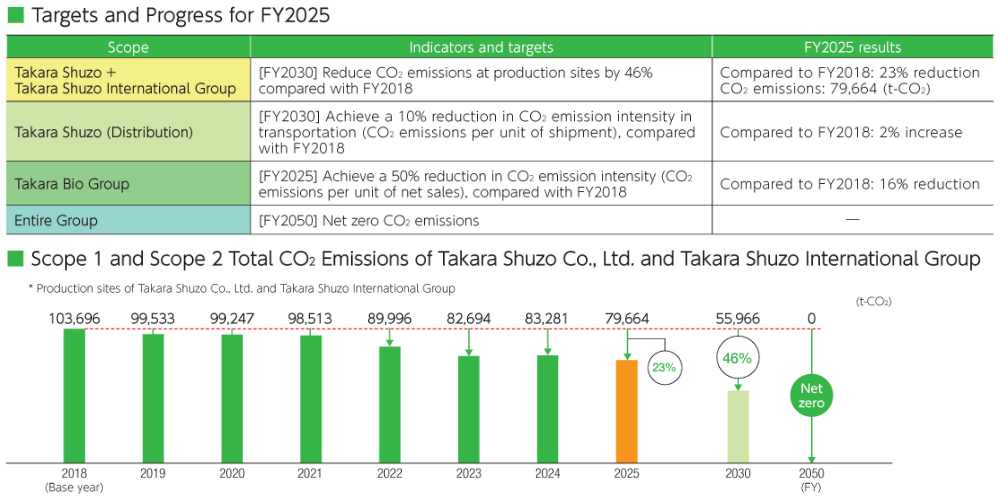Click the light green 2030 target bar
The image size is (1000, 498).
737,426
